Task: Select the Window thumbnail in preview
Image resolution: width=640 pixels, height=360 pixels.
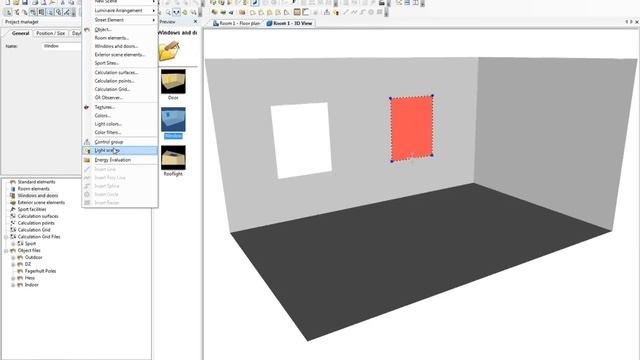Action: [173, 119]
